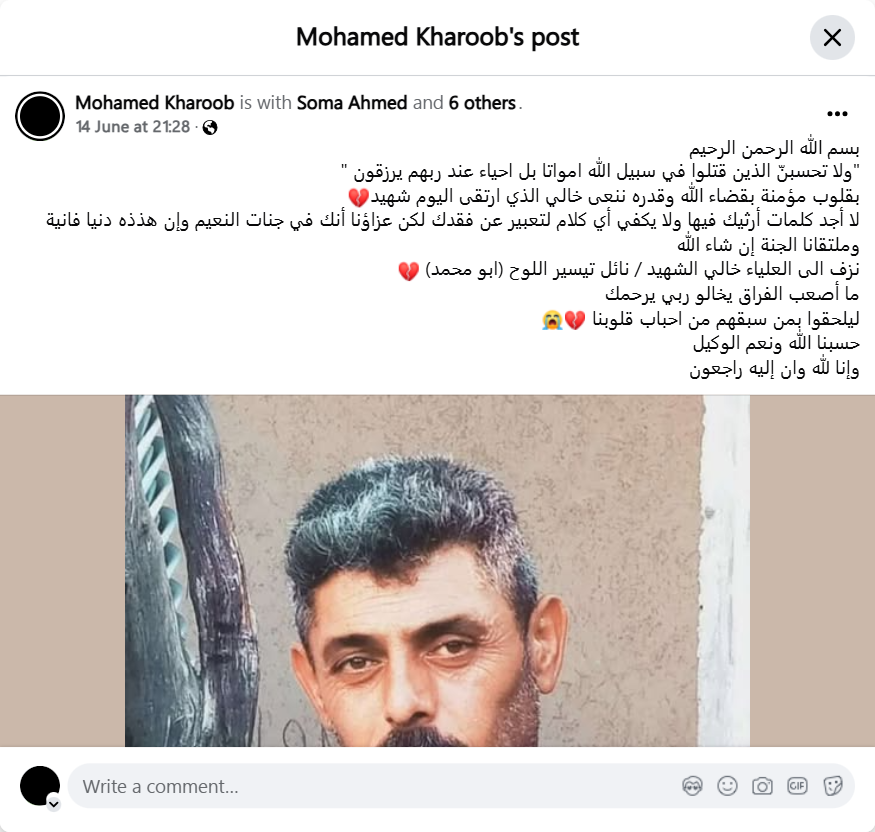Click the Arabic post text body
The height and width of the screenshot is (832, 875).
[x=453, y=259]
